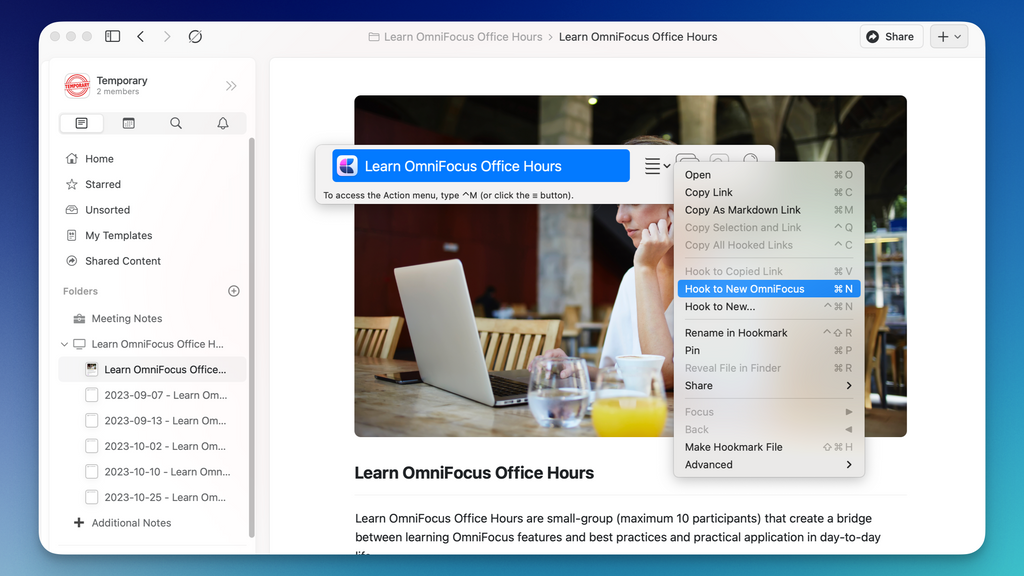The height and width of the screenshot is (576, 1024).
Task: Open the 2023-10-02 note in sidebar
Action: tap(157, 445)
